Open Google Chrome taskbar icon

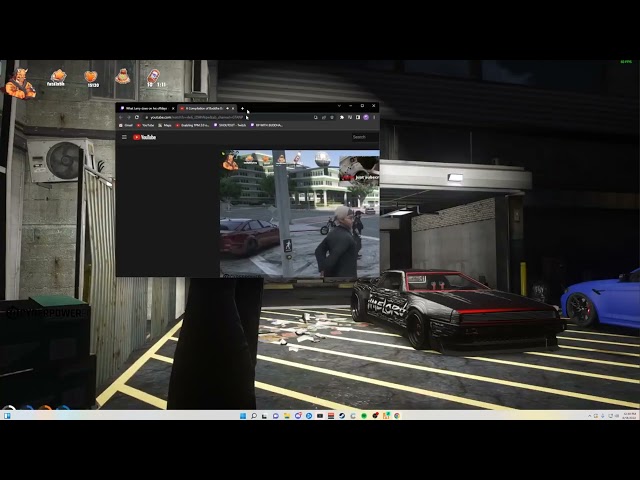click(397, 416)
